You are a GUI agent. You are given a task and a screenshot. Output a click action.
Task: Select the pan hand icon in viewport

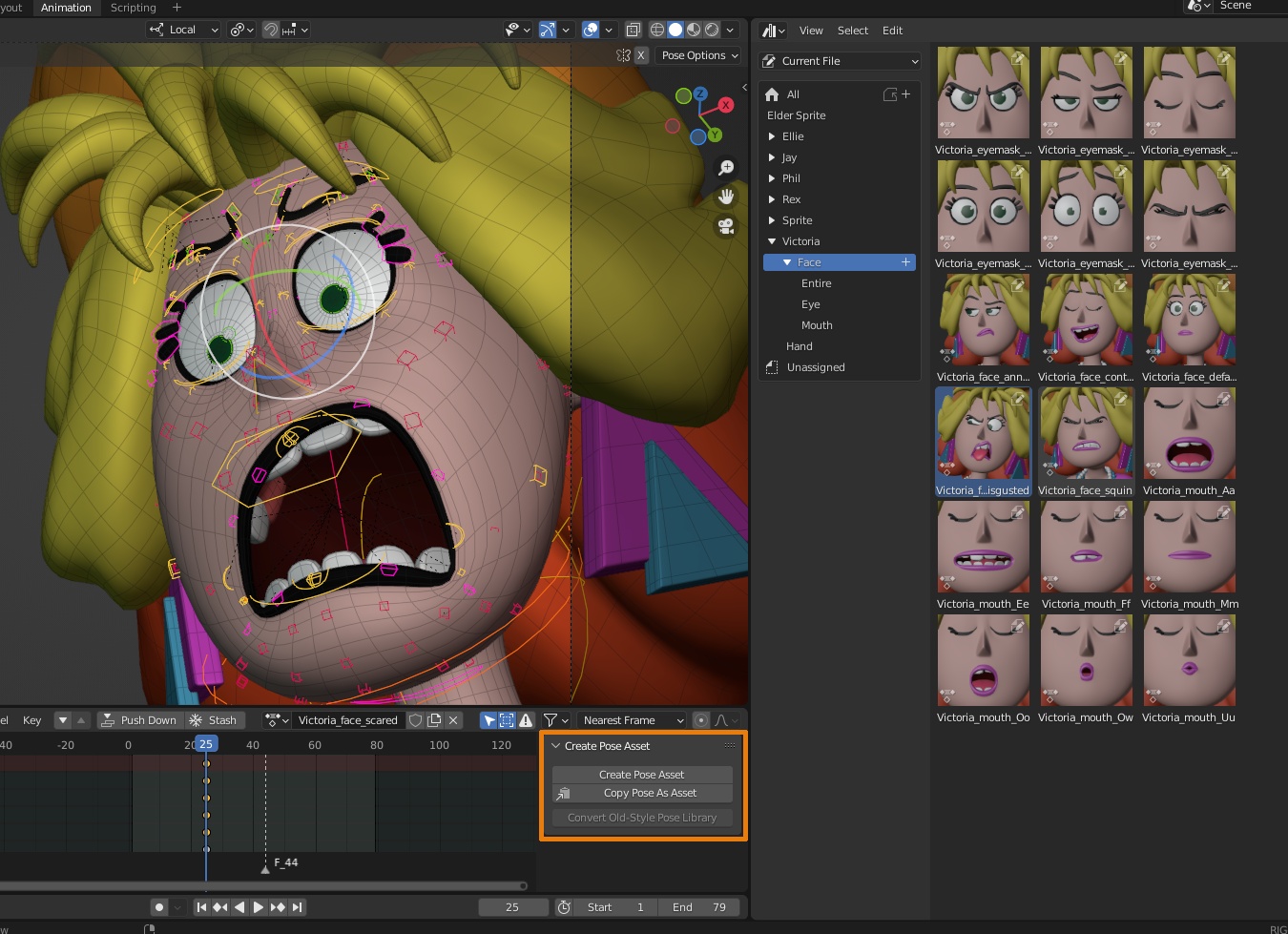pos(726,197)
